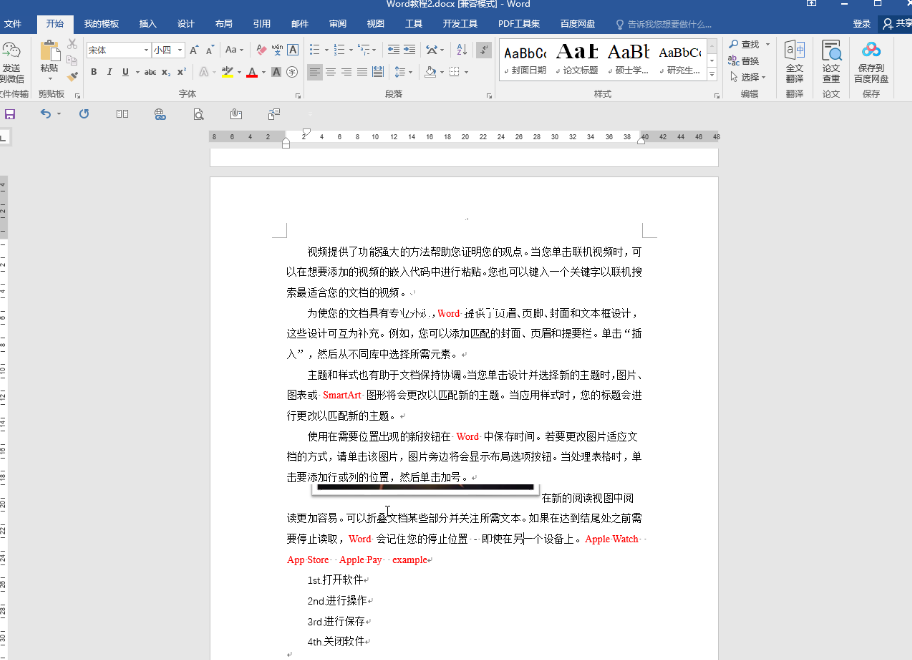Expand the styles gallery More arrow
Viewport: 912px width, 660px height.
click(x=712, y=74)
